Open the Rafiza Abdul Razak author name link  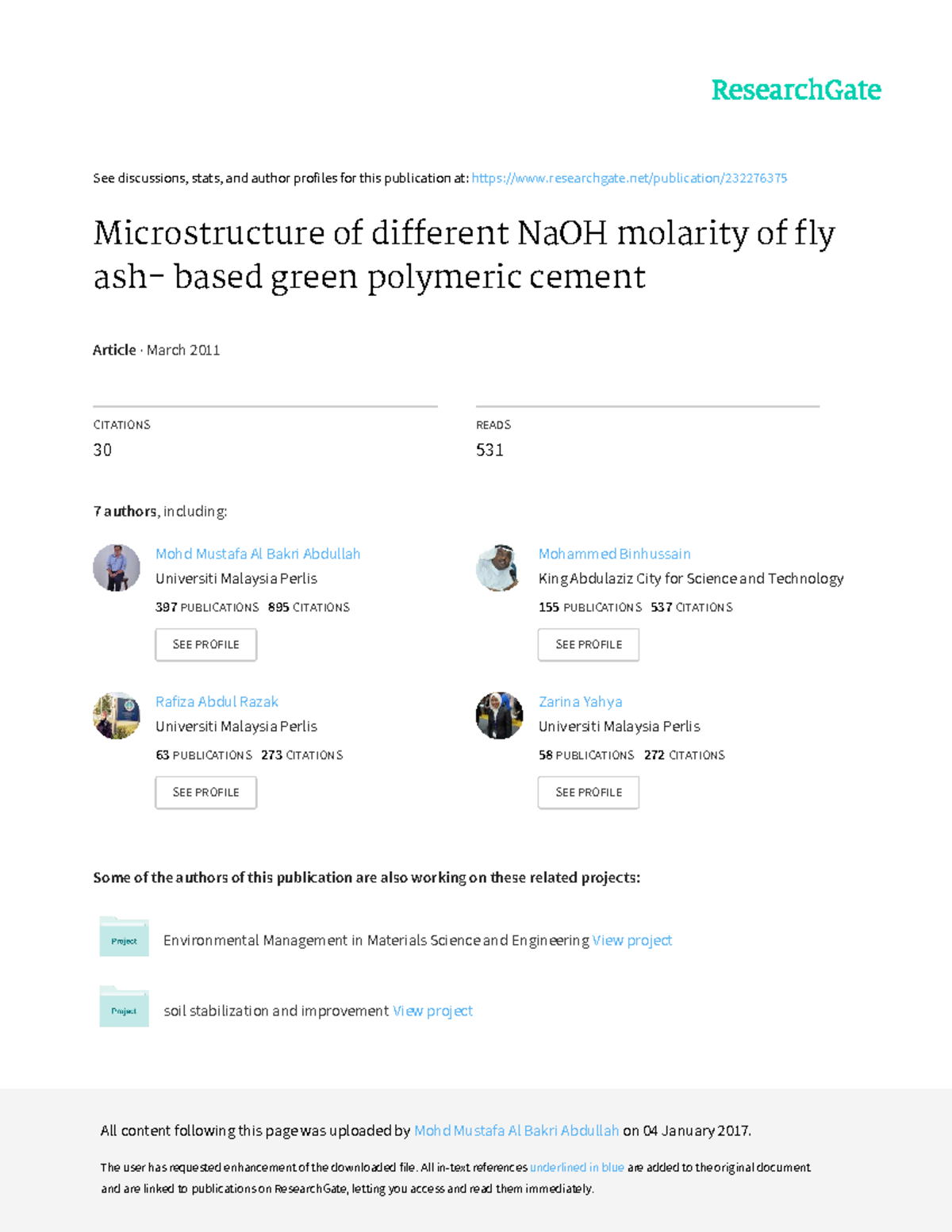coord(217,702)
